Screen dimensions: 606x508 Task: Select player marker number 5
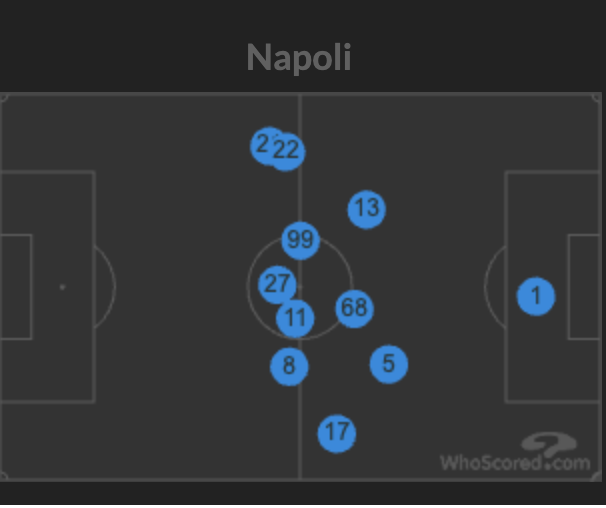coord(389,364)
